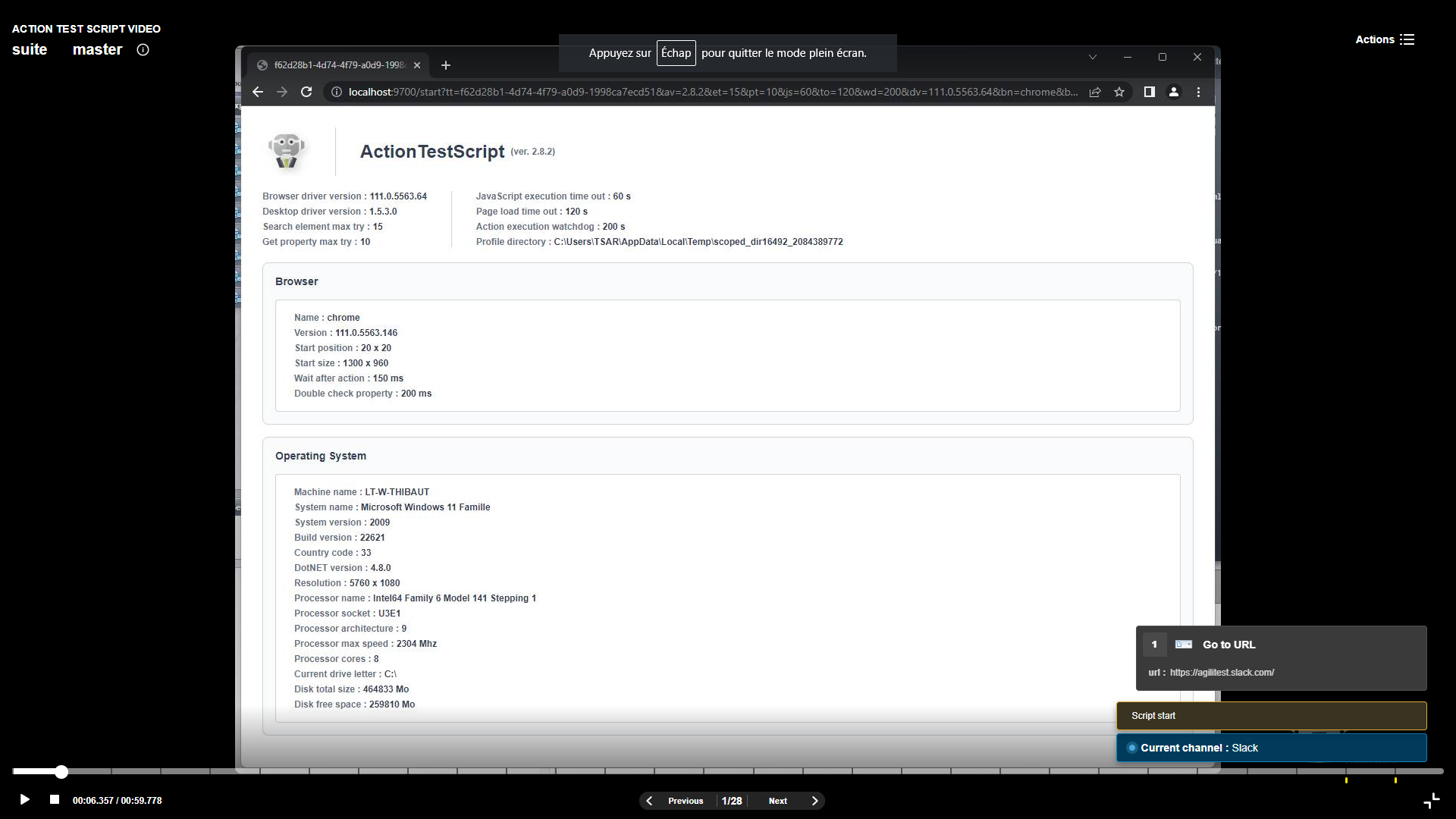This screenshot has height=819, width=1456.
Task: Click the Actions menu in top right corner
Action: [x=1384, y=38]
